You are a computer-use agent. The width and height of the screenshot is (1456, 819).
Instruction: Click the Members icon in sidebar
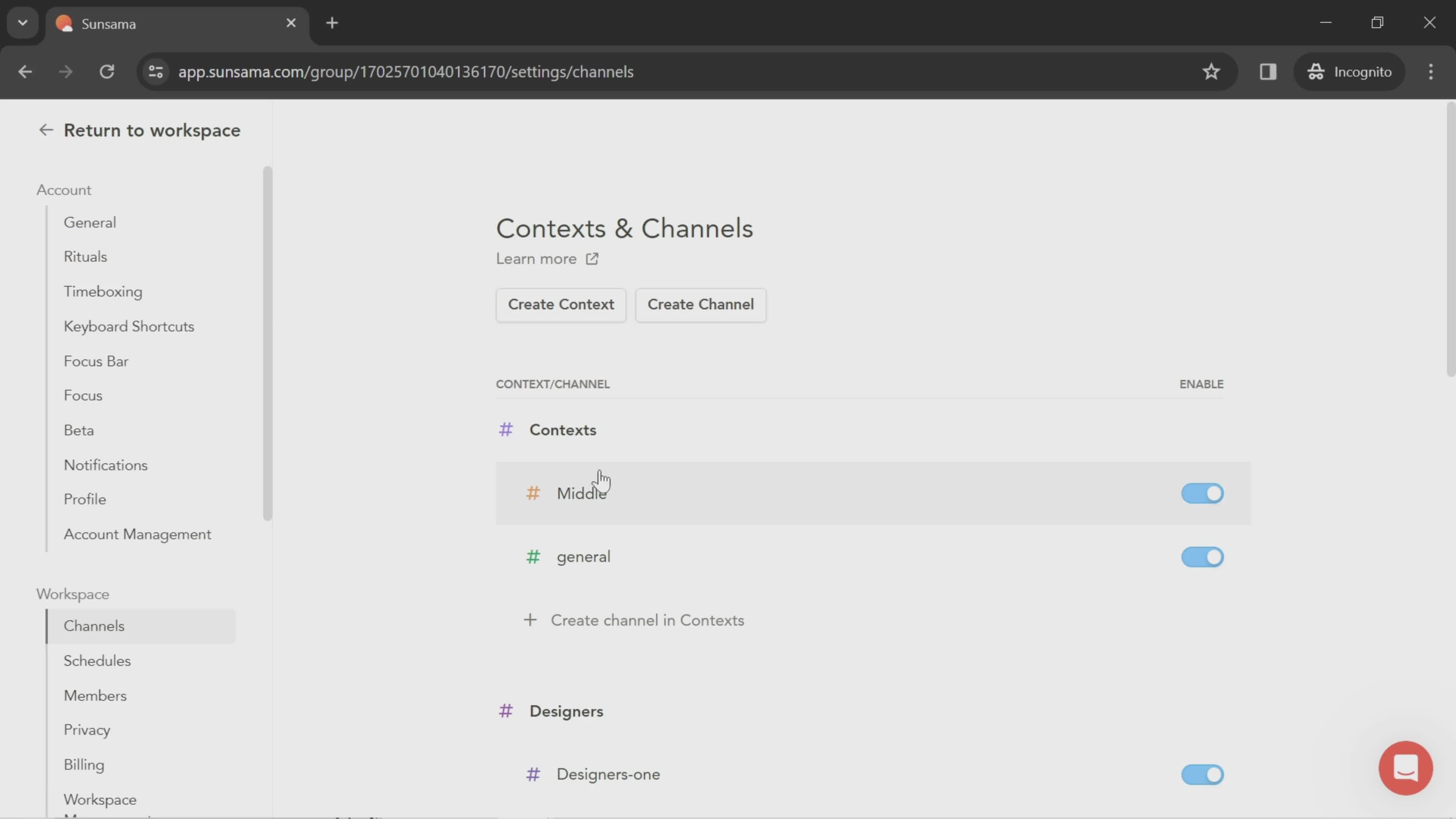pos(94,695)
